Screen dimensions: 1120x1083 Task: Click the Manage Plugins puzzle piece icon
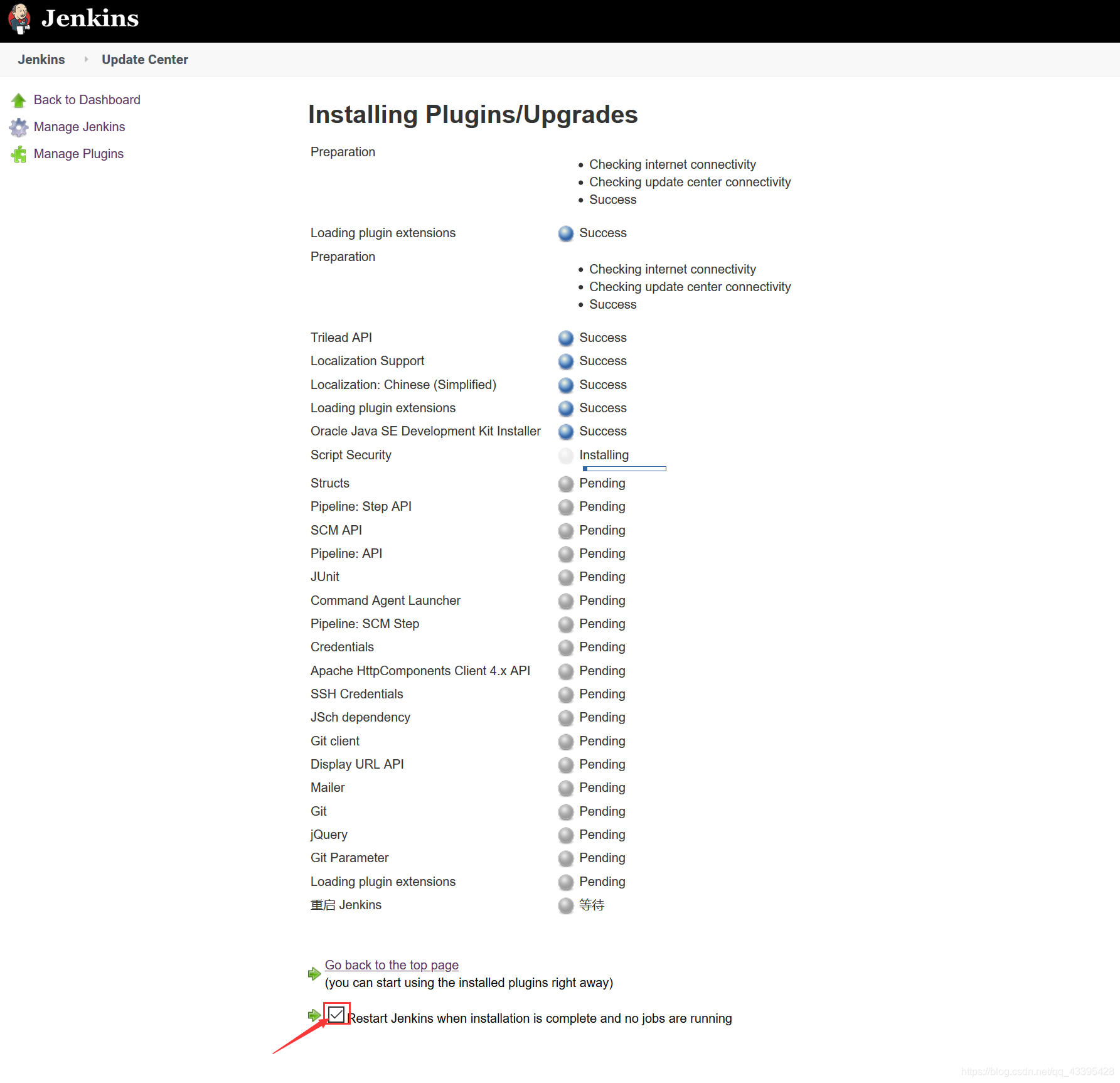[19, 154]
